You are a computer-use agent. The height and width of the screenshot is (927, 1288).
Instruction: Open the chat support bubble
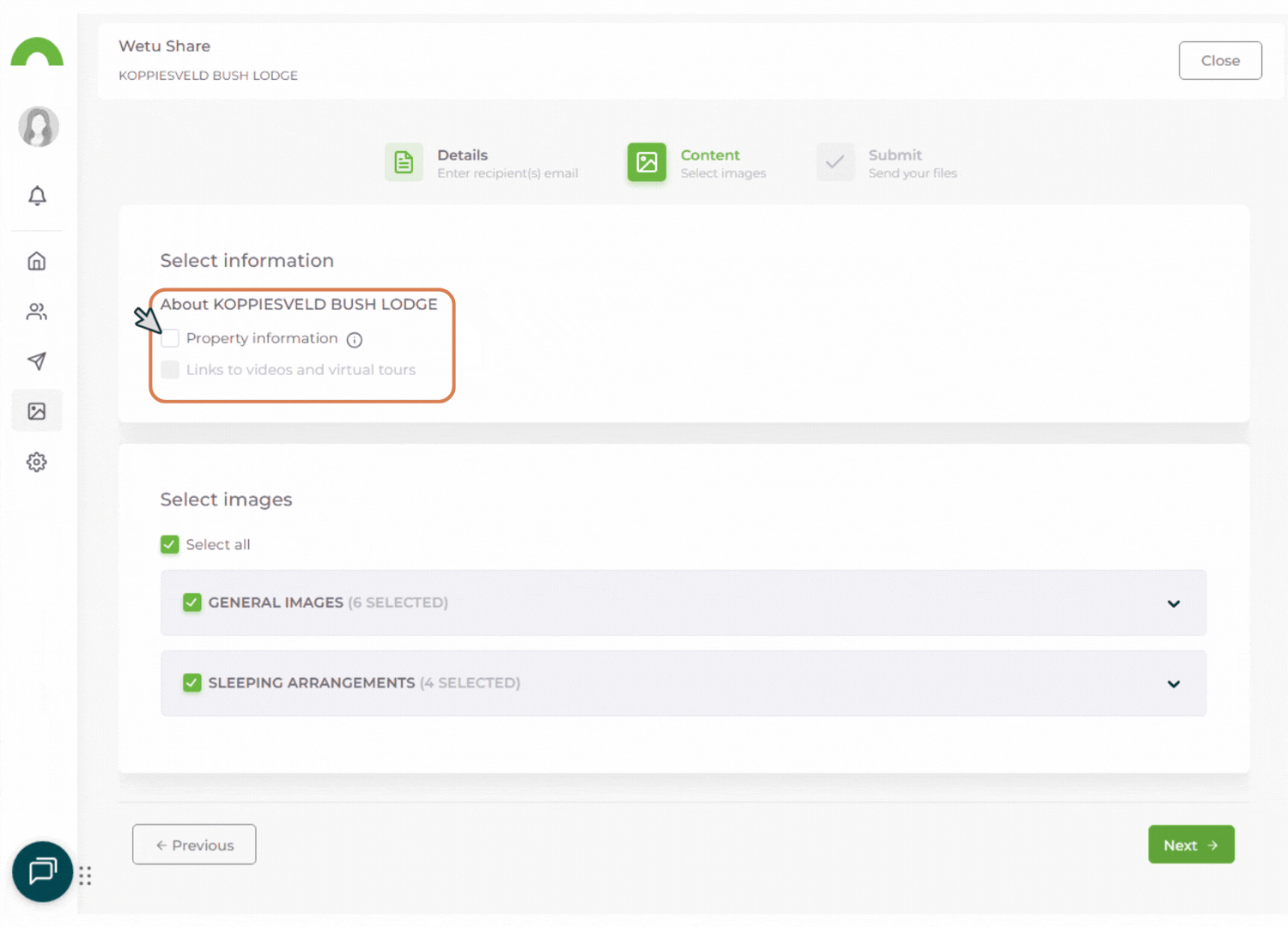point(42,871)
